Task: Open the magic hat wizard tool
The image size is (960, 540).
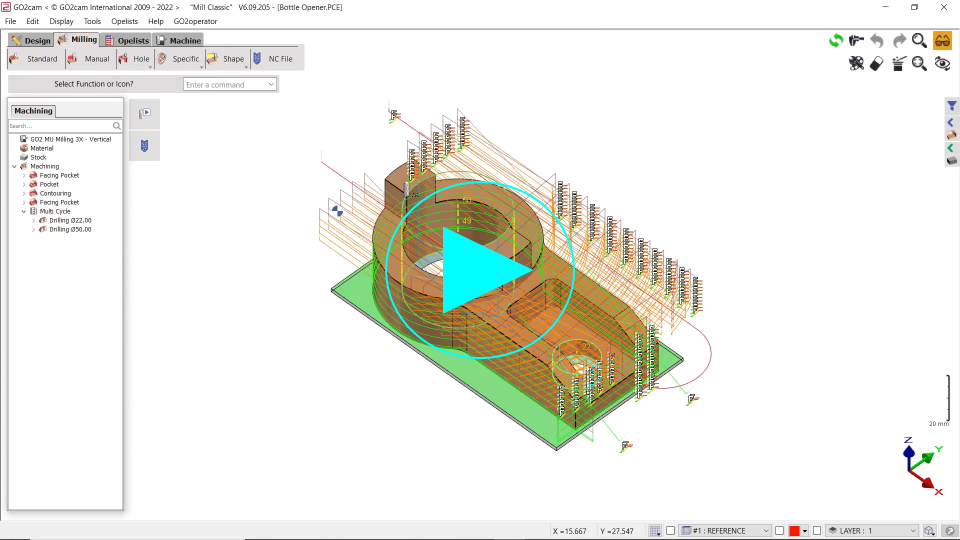Action: click(898, 63)
